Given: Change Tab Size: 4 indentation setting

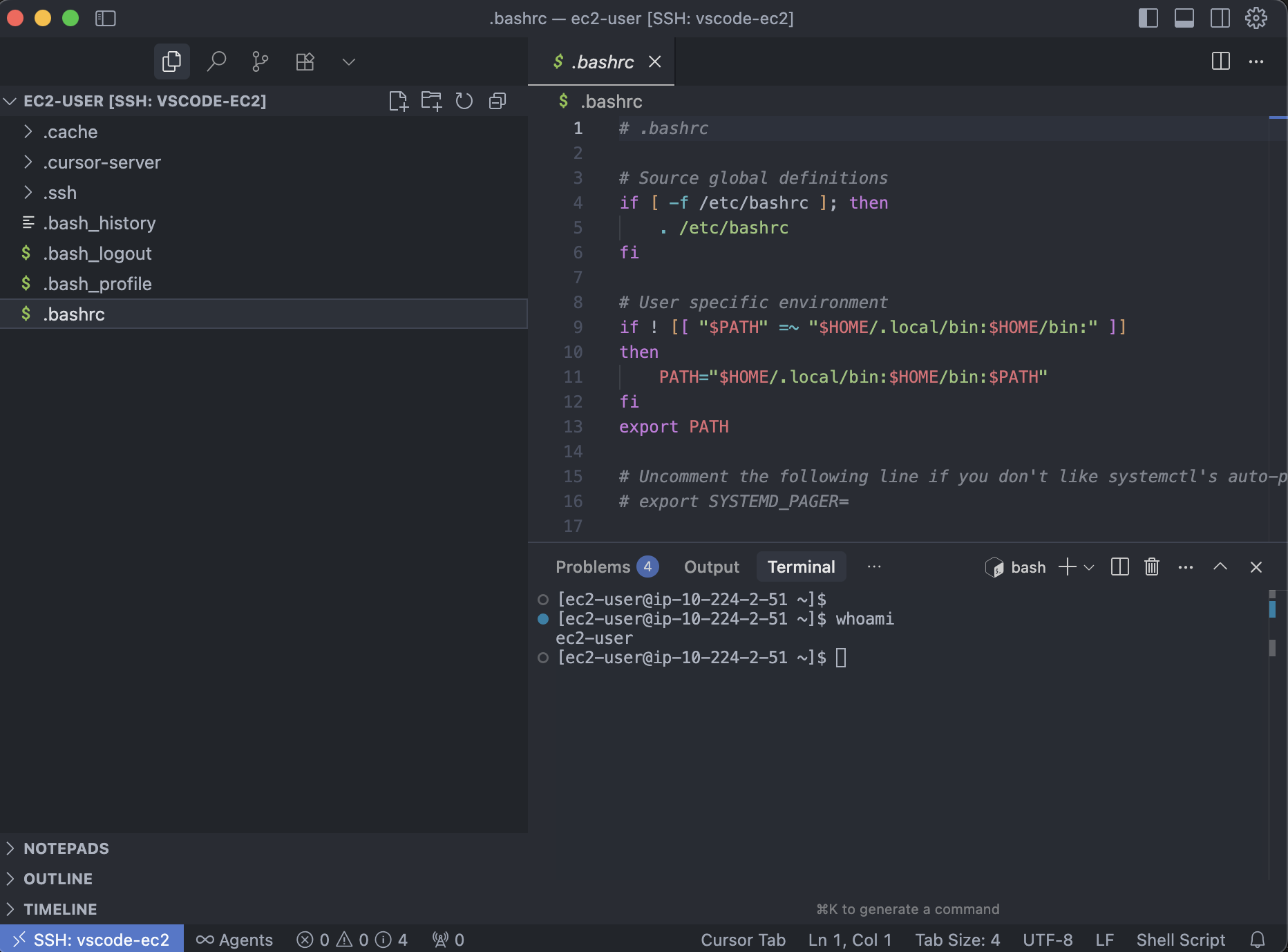Looking at the screenshot, I should click(x=957, y=940).
